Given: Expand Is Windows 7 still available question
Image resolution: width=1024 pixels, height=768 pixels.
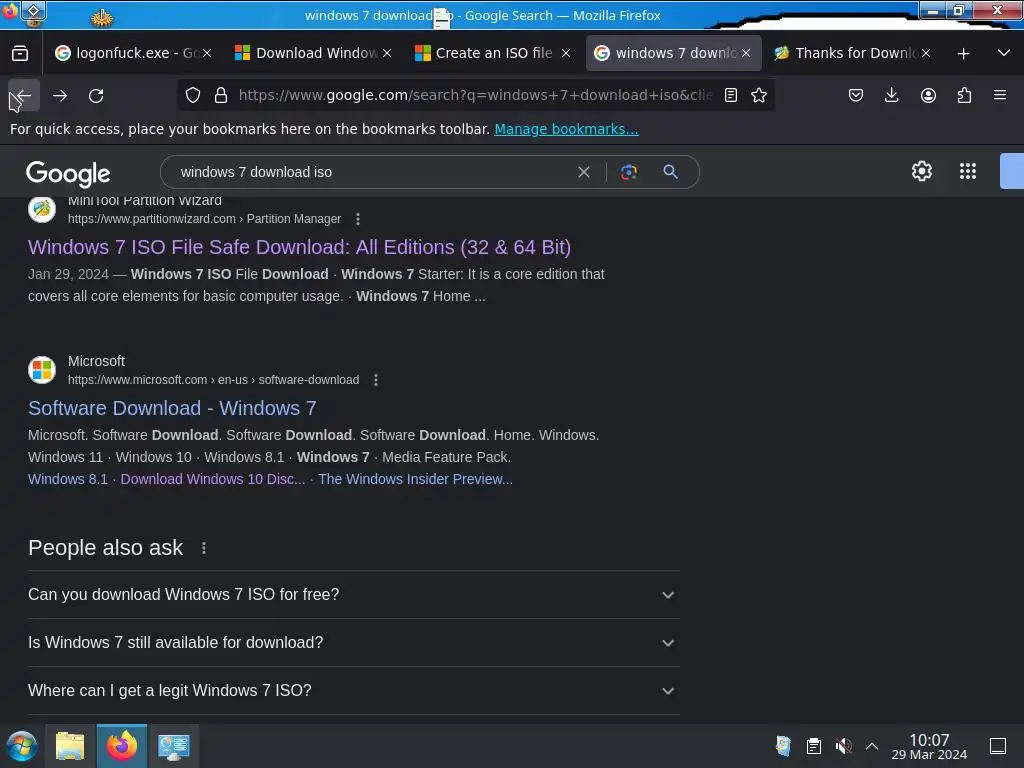Looking at the screenshot, I should pos(353,643).
